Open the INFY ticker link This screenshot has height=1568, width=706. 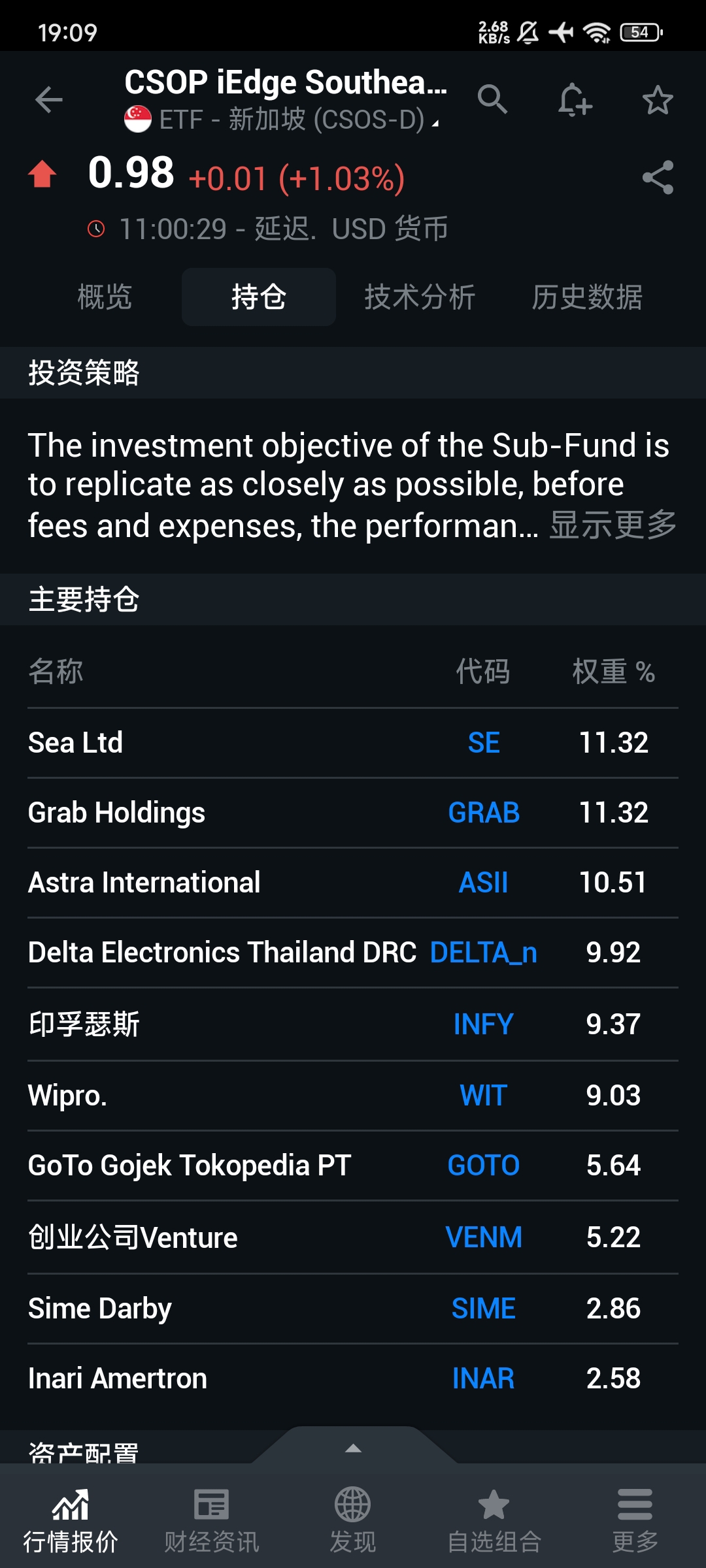(x=484, y=1024)
